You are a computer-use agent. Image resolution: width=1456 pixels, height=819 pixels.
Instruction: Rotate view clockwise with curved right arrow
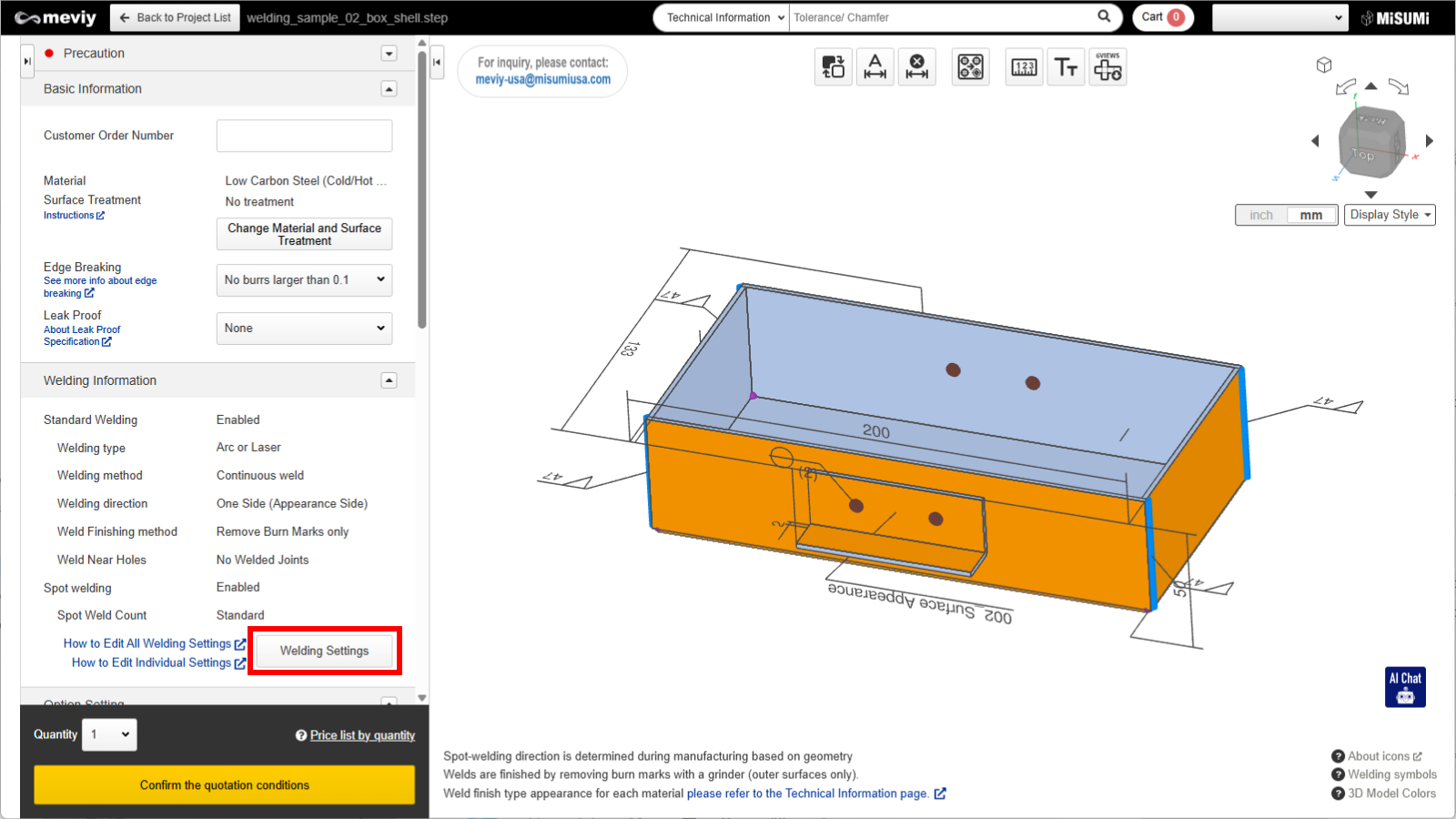[1399, 87]
